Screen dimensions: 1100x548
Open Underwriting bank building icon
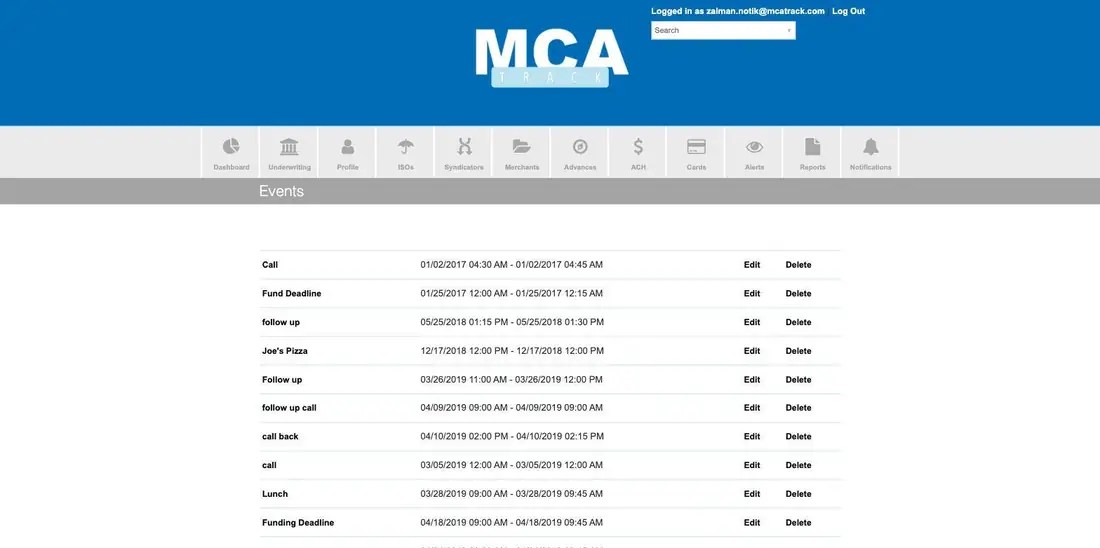pos(289,147)
